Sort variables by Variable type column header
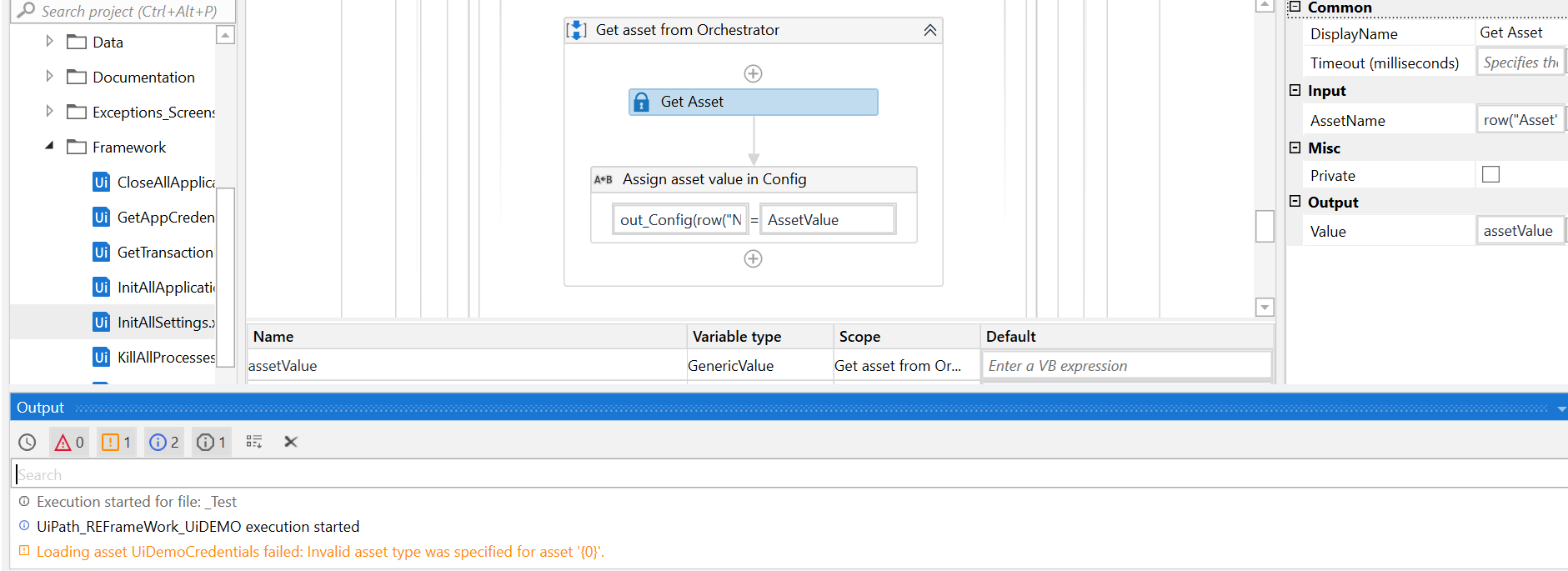Image resolution: width=1568 pixels, height=571 pixels. click(760, 336)
